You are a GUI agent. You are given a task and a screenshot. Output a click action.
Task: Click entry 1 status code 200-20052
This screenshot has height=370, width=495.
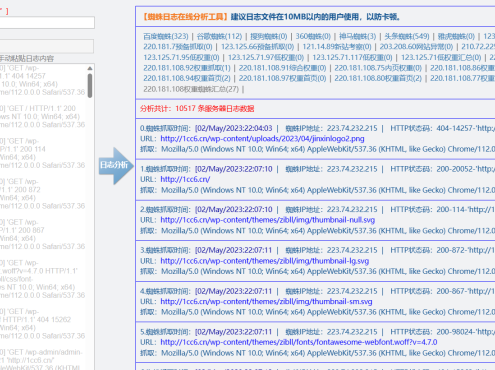(x=455, y=169)
